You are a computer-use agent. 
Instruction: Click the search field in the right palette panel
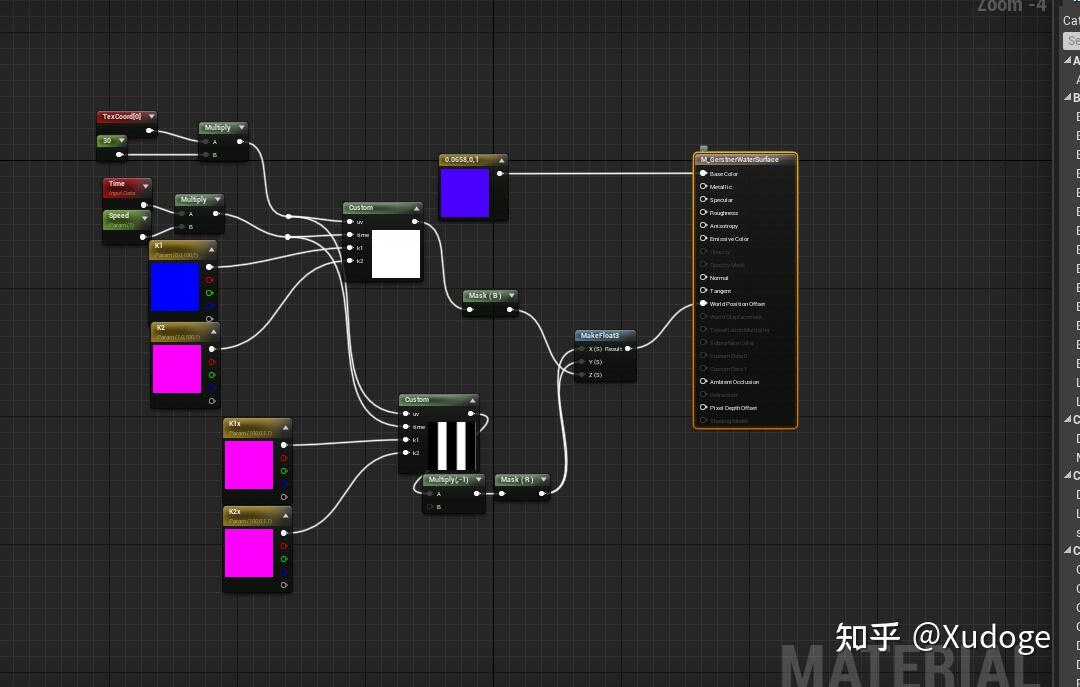tap(1072, 40)
